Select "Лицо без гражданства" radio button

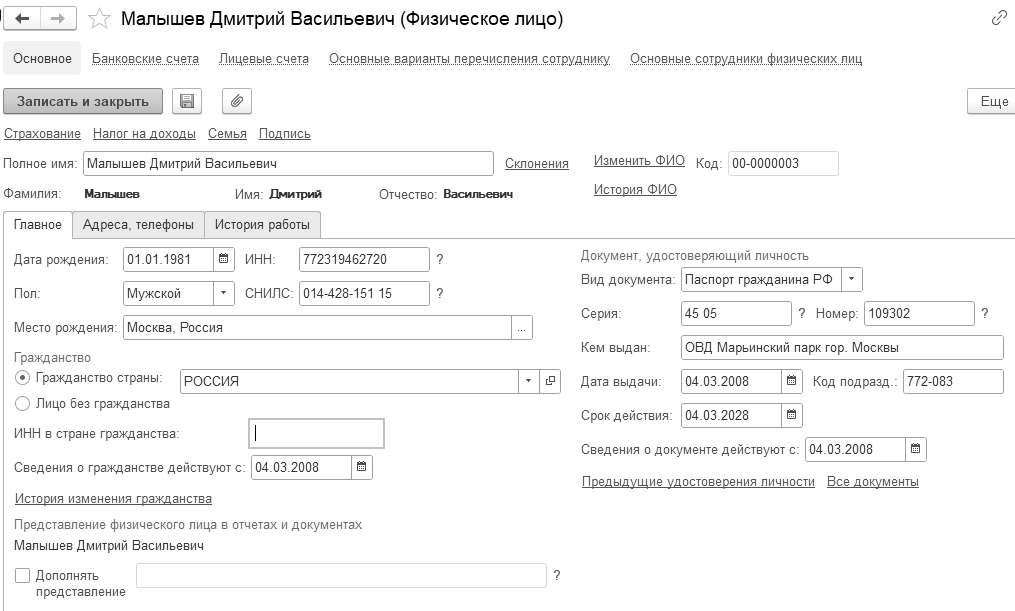(23, 404)
